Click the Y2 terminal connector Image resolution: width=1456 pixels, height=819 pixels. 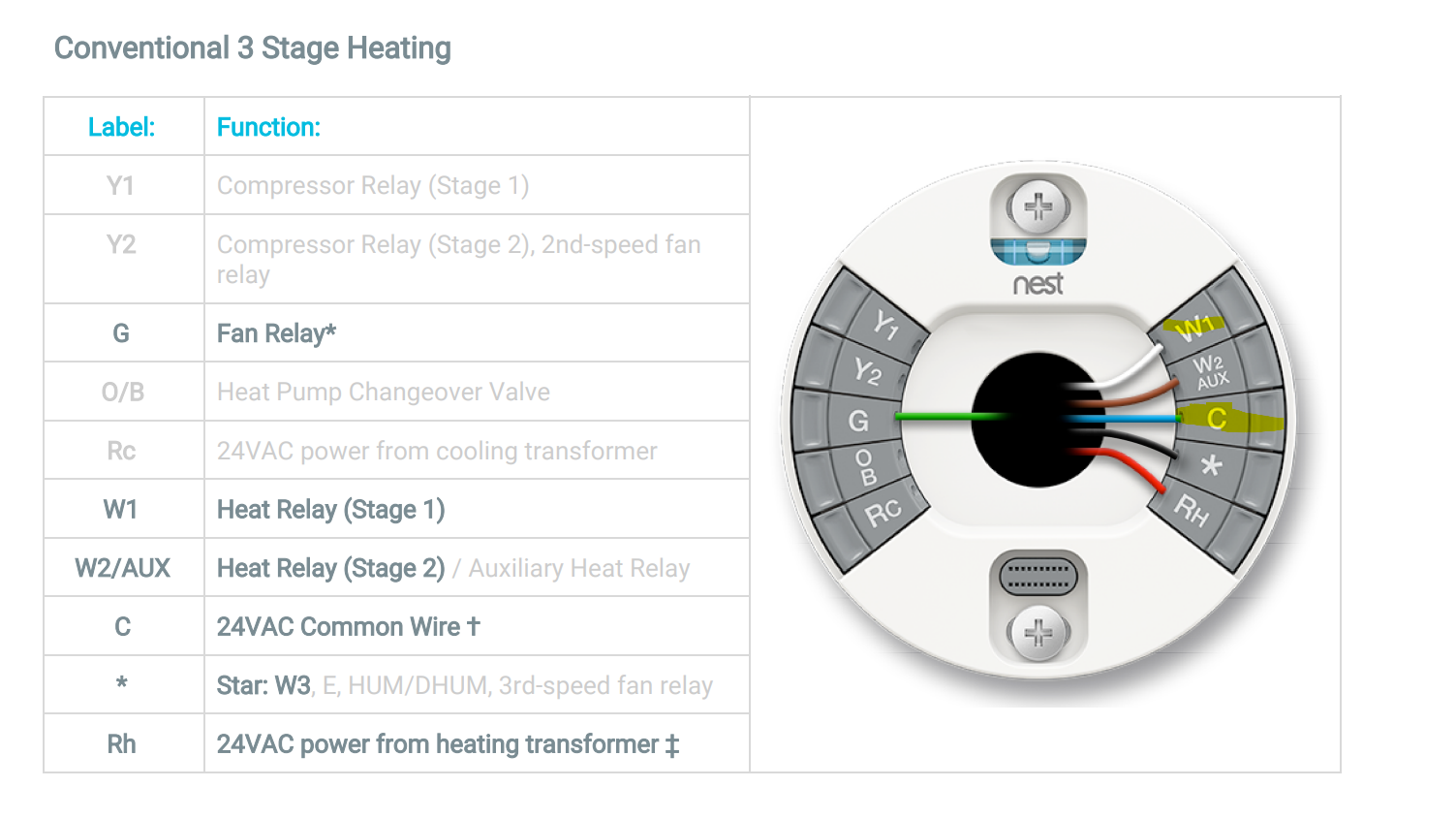tap(867, 371)
